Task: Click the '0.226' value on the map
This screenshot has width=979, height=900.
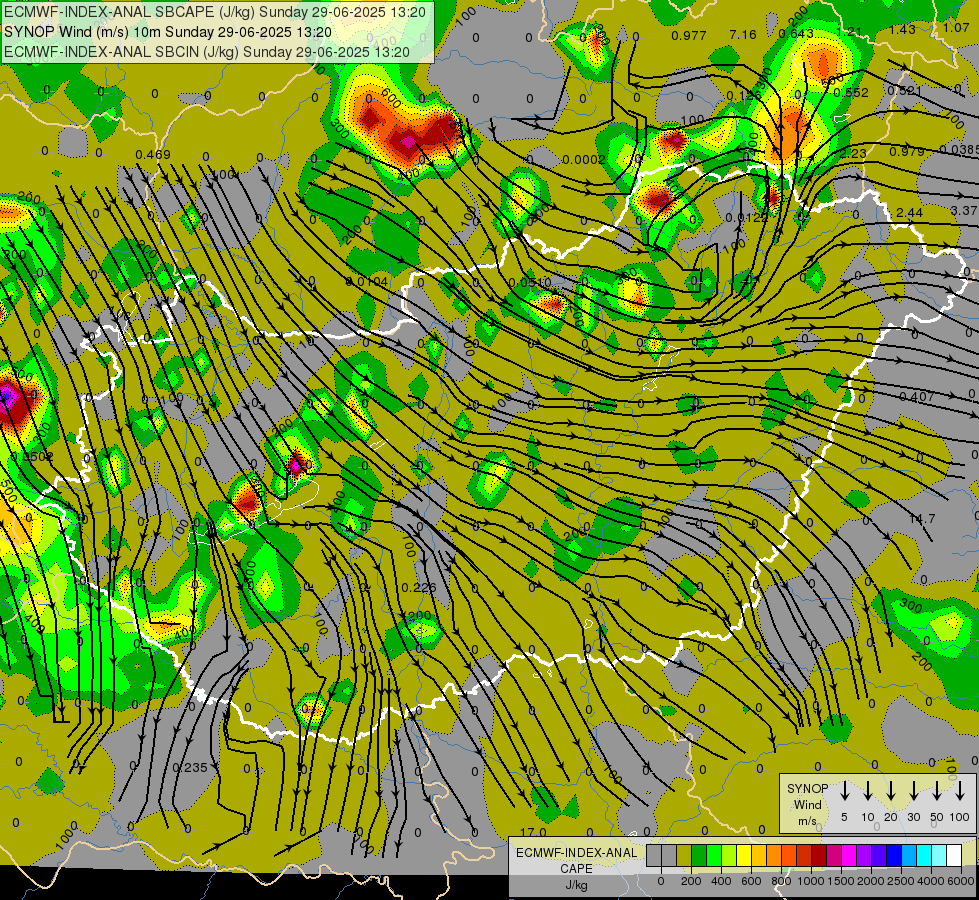Action: (x=419, y=587)
